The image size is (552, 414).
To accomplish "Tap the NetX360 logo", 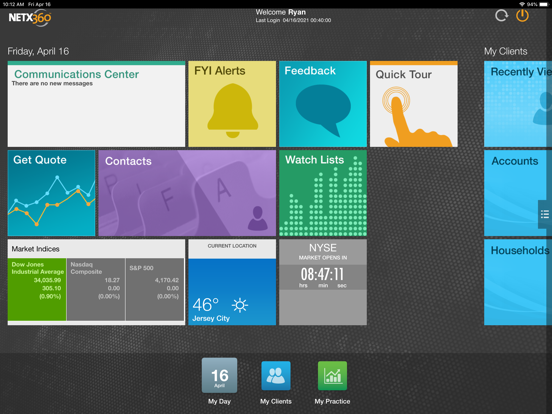I will (x=30, y=18).
